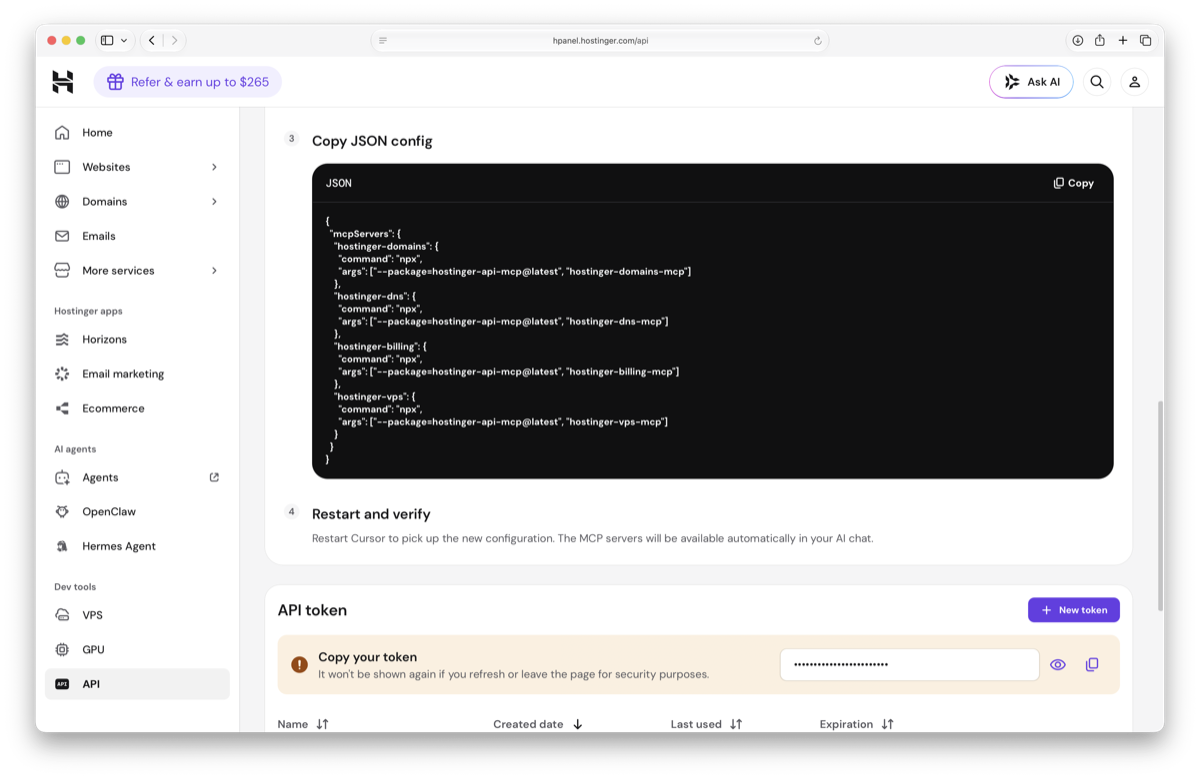
Task: Click the More services icon
Action: coord(62,270)
